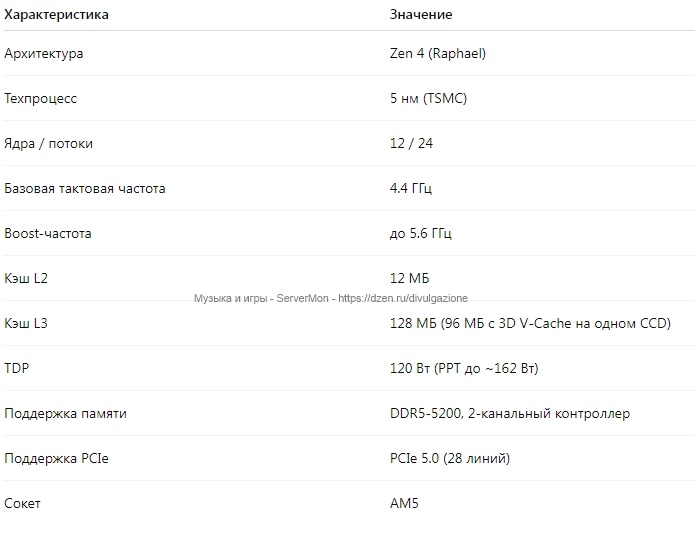Click the 128 МБ L3 cache value
695x538 pixels.
[x=529, y=323]
